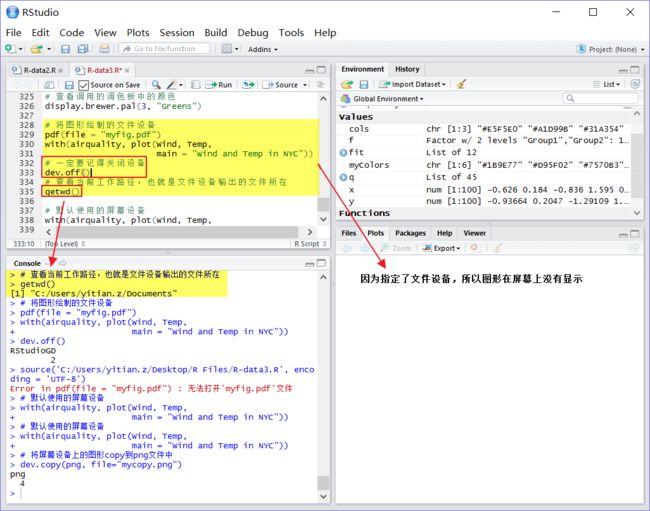Viewport: 650px width, 511px height.
Task: Click the Re-run previous code icon
Action: tap(249, 85)
